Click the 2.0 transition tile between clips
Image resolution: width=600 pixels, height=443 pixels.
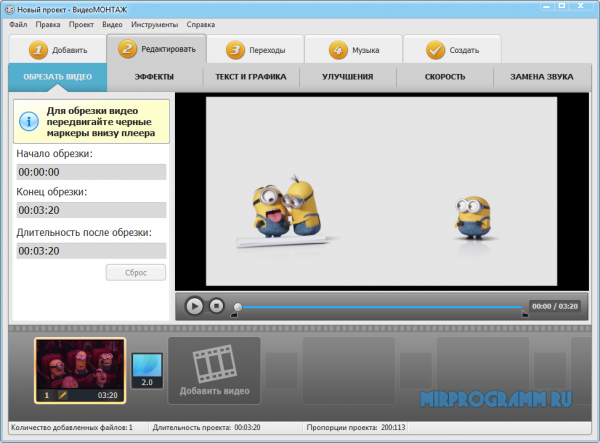147,371
